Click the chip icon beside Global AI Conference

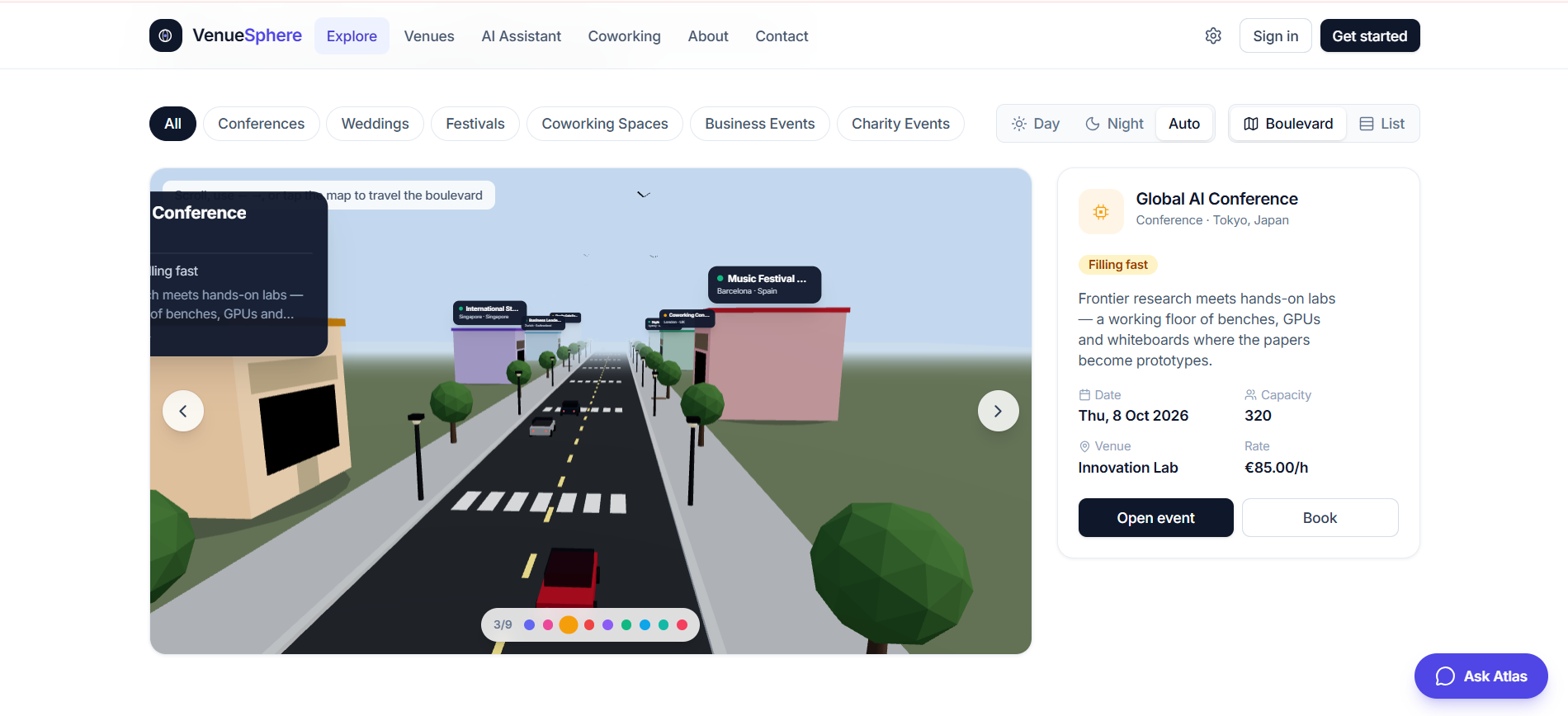tap(1101, 212)
